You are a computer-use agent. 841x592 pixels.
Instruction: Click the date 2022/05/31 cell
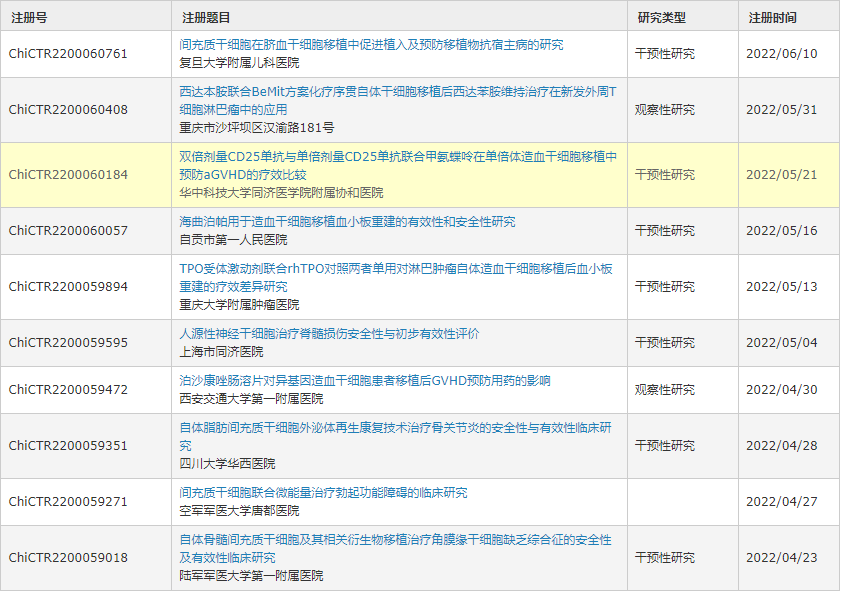[781, 110]
